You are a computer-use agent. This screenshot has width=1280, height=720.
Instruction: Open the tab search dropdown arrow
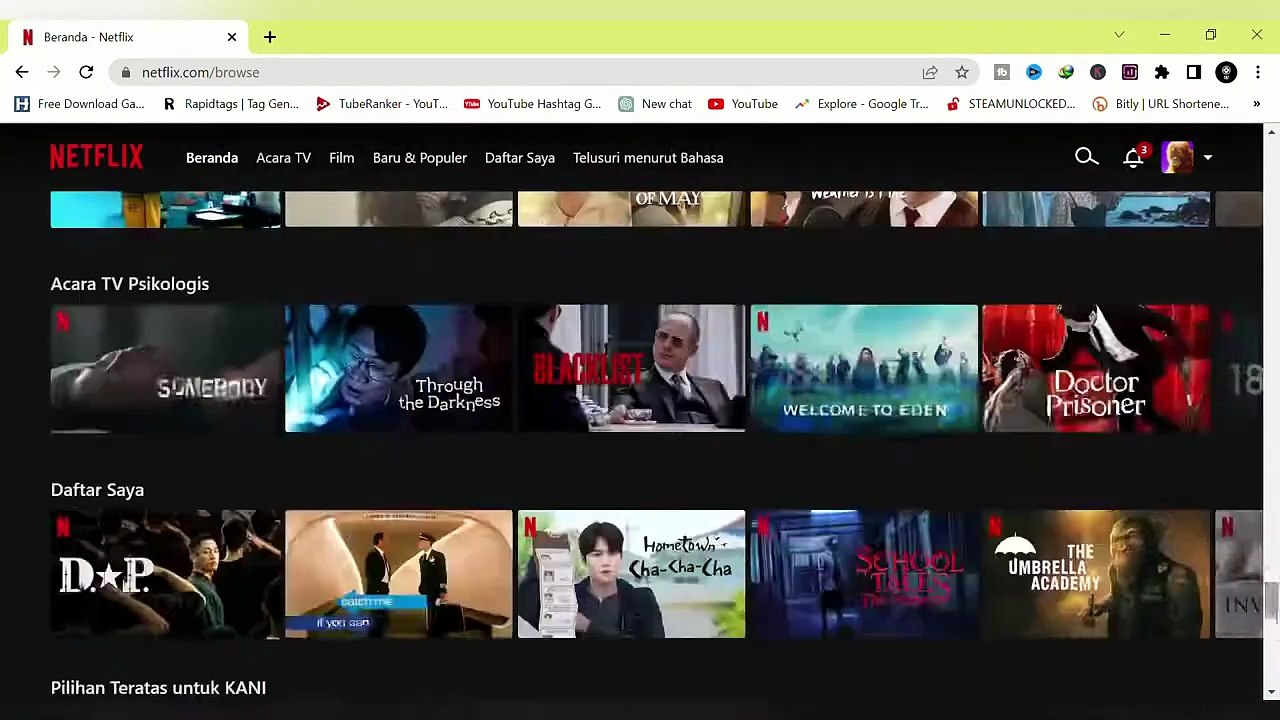click(1119, 36)
